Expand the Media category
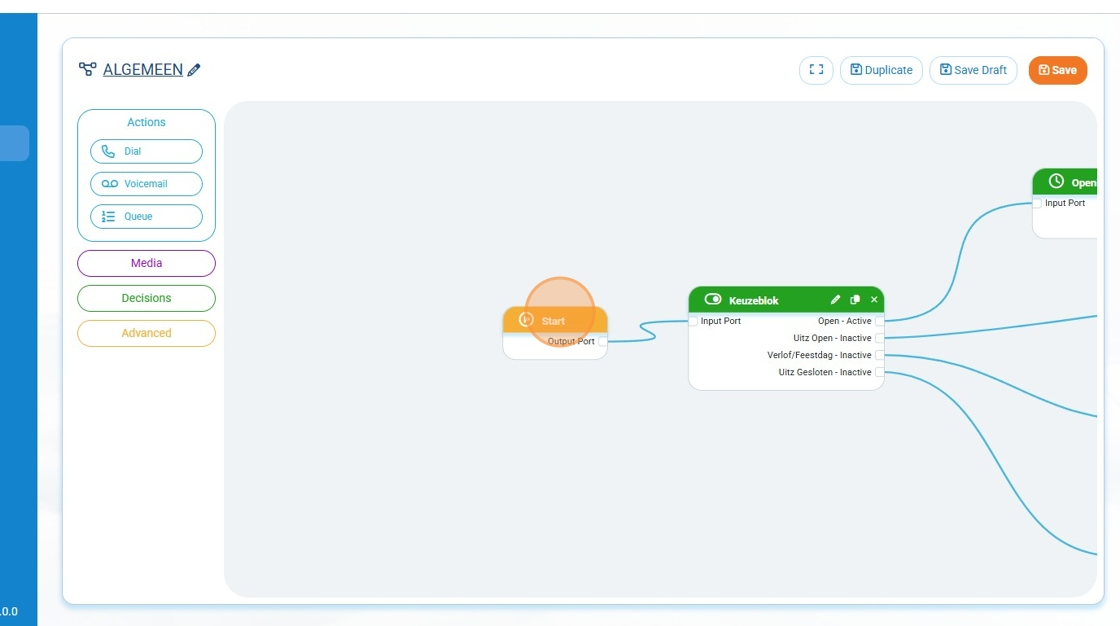 [x=146, y=263]
